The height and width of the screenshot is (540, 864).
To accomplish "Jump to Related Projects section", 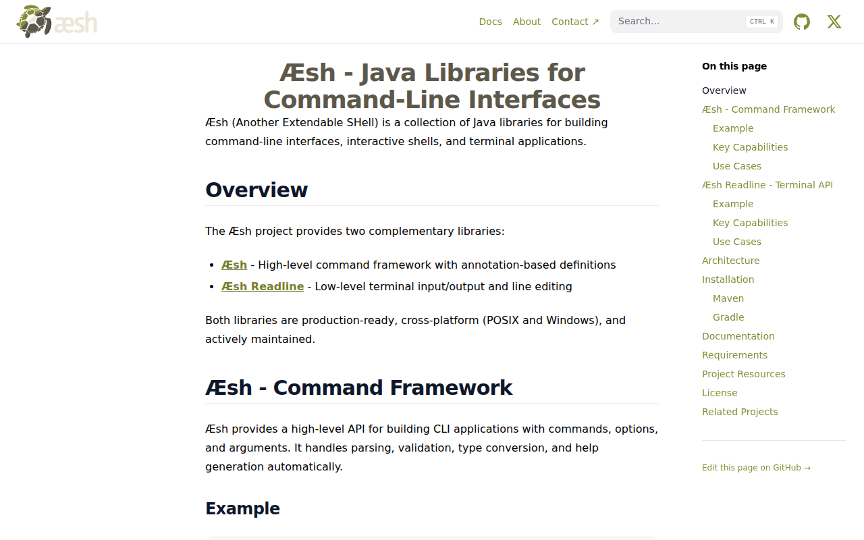I will pyautogui.click(x=739, y=412).
